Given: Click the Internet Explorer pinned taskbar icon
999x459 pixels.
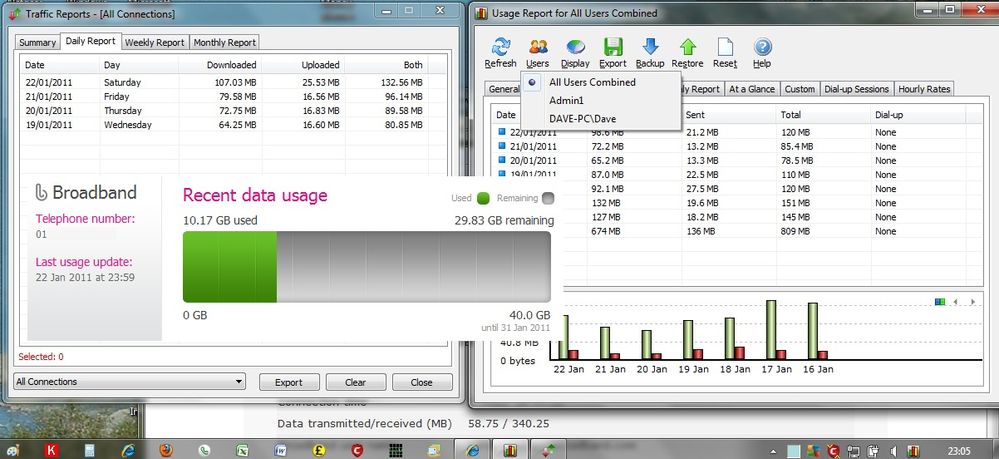Looking at the screenshot, I should (x=128, y=449).
